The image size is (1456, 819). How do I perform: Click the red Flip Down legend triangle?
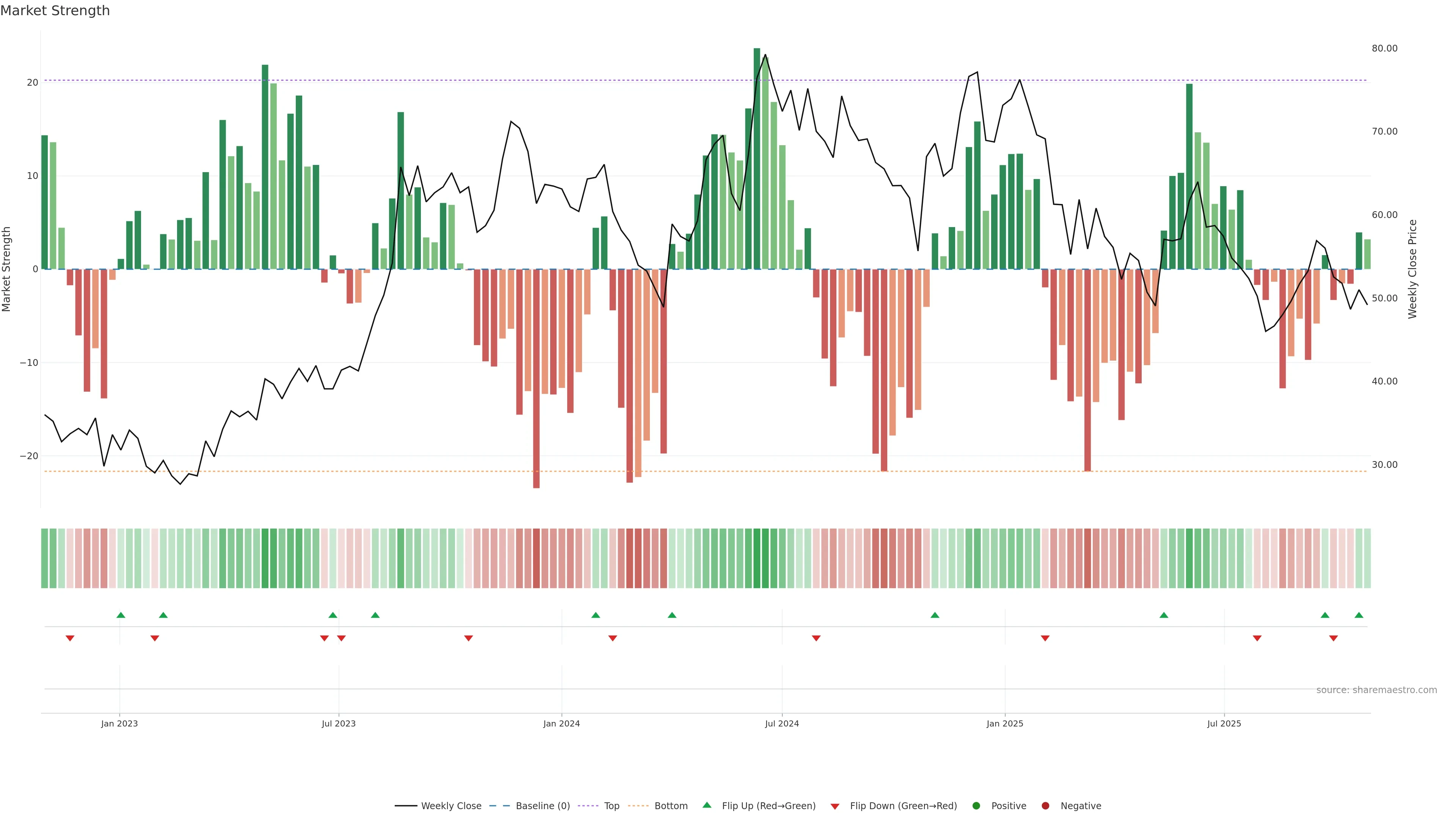[x=835, y=806]
